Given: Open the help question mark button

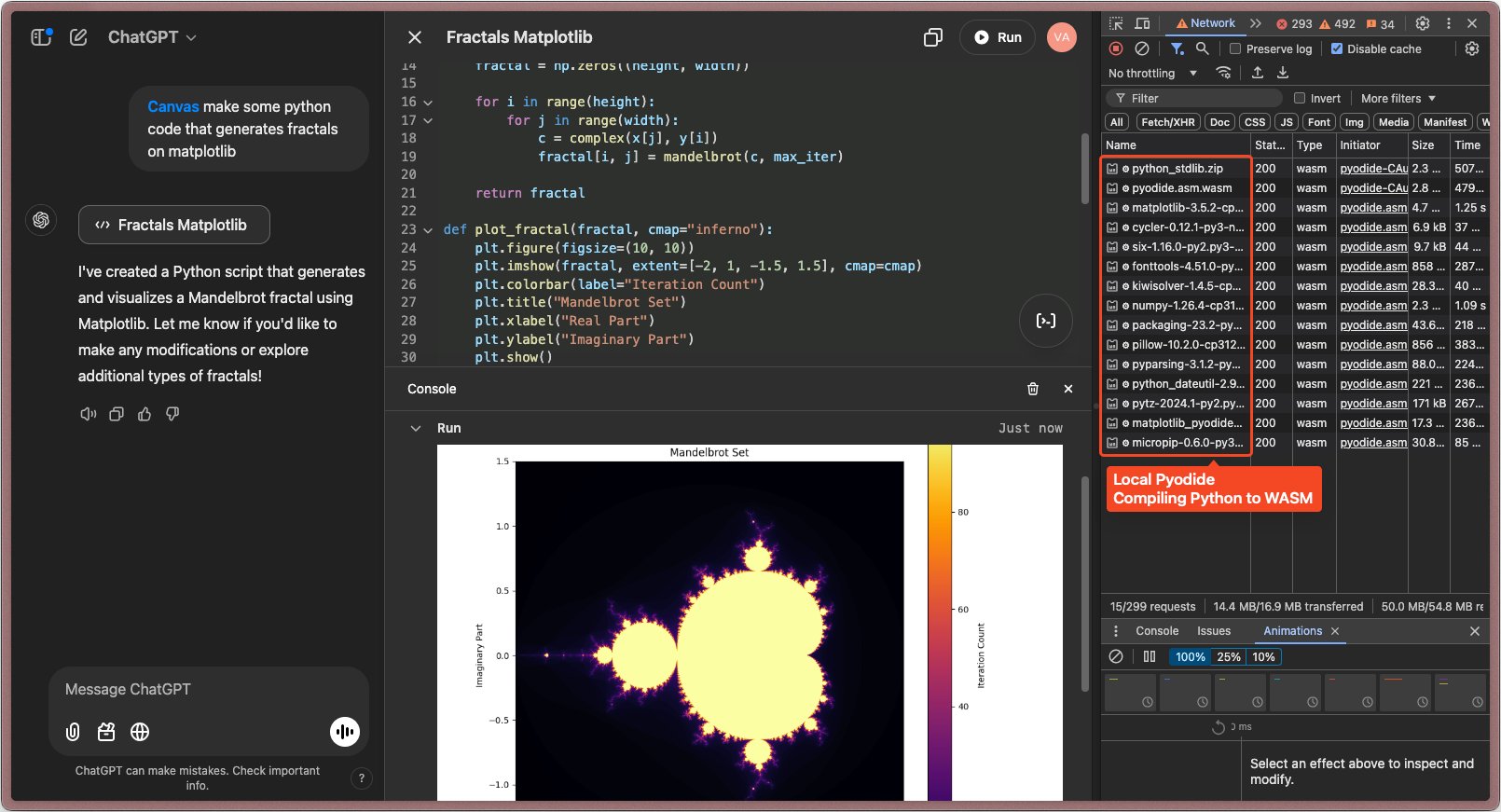Looking at the screenshot, I should point(362,778).
